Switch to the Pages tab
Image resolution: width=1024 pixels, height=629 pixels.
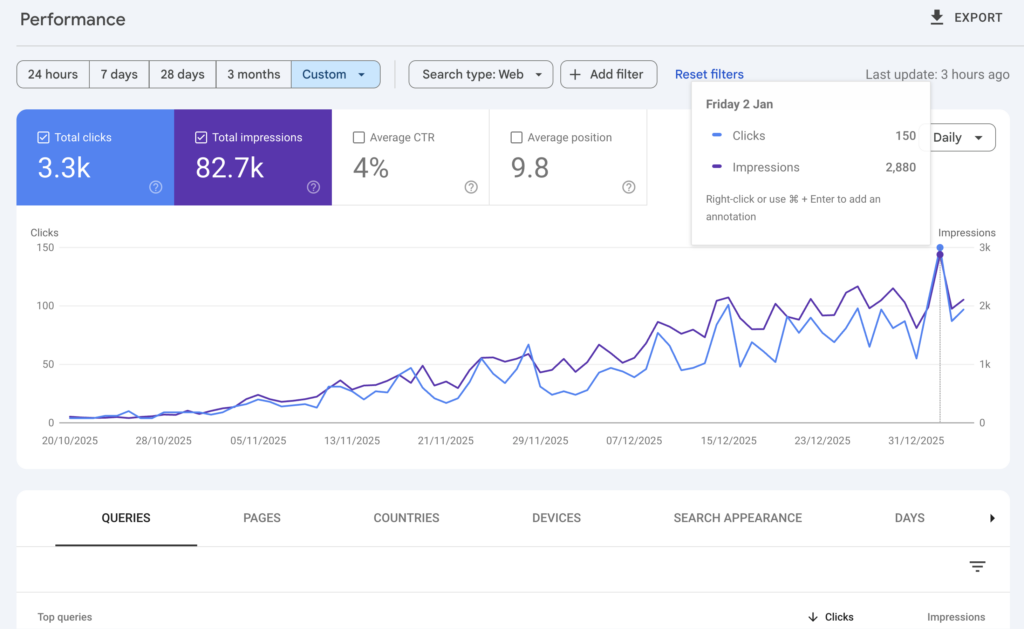point(262,518)
